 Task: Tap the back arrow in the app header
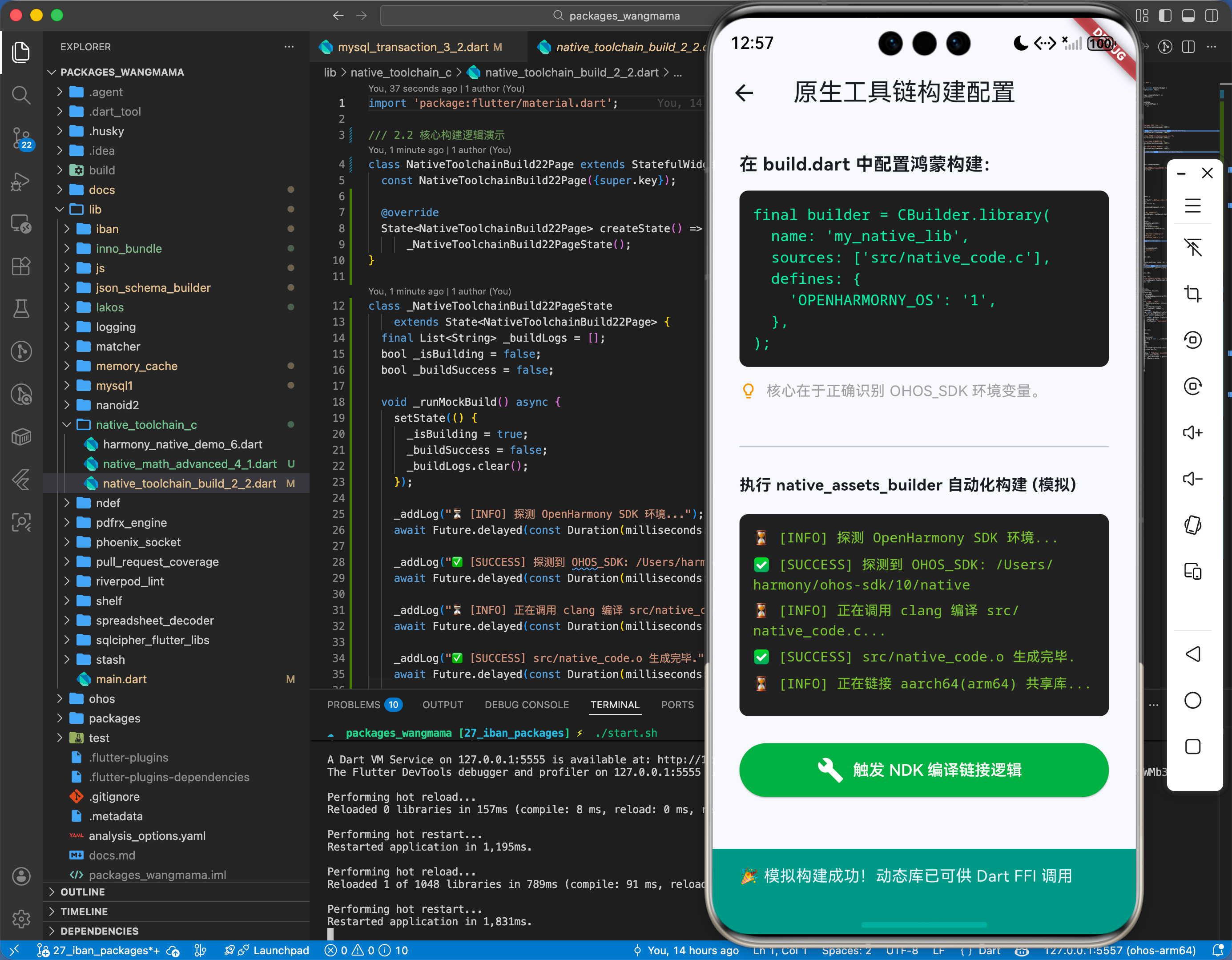click(744, 92)
